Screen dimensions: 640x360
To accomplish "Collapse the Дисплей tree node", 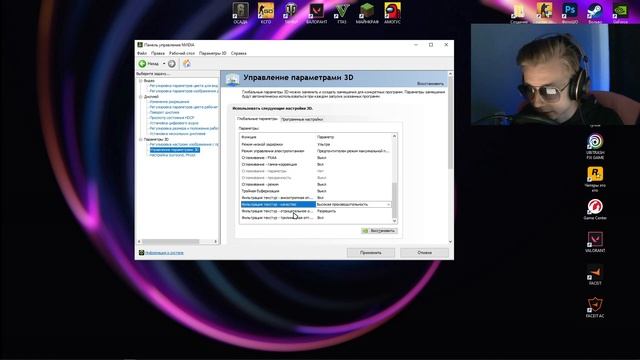I will click(141, 97).
